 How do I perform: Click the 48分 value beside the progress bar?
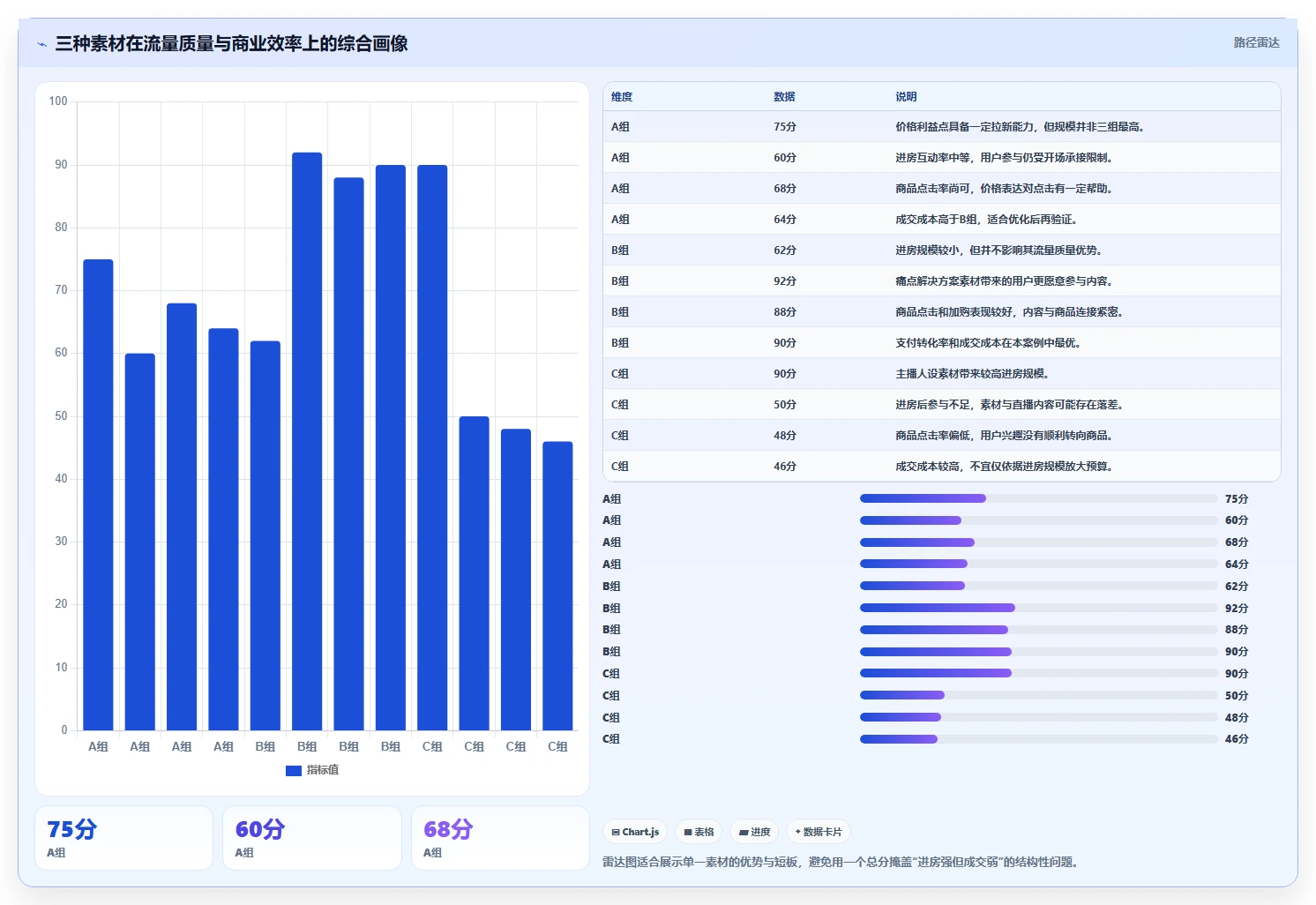[1237, 718]
